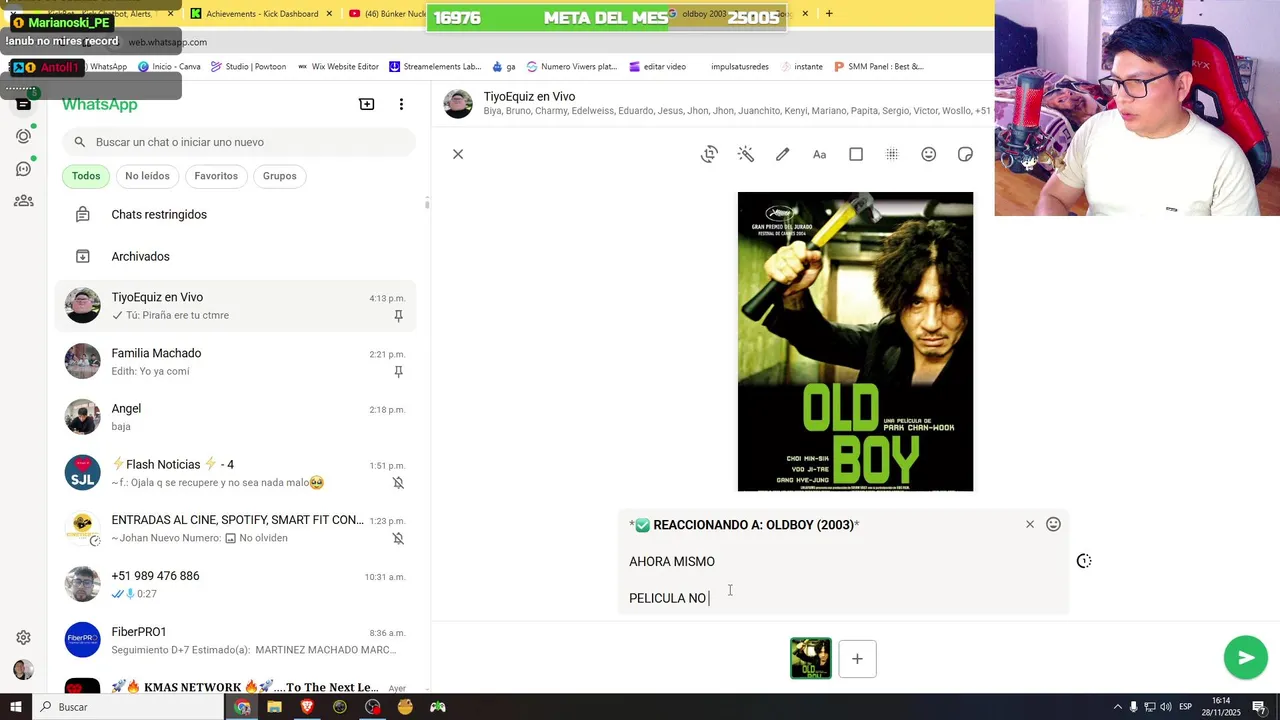Open +51 989 476 886 chat
The width and height of the screenshot is (1280, 720).
tap(236, 585)
